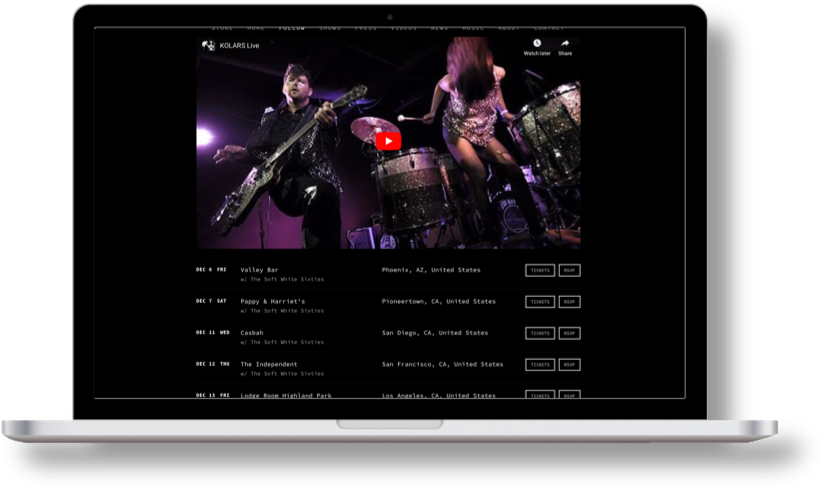Click the date DEC 7 SAT
The height and width of the screenshot is (490, 823).
pos(211,301)
